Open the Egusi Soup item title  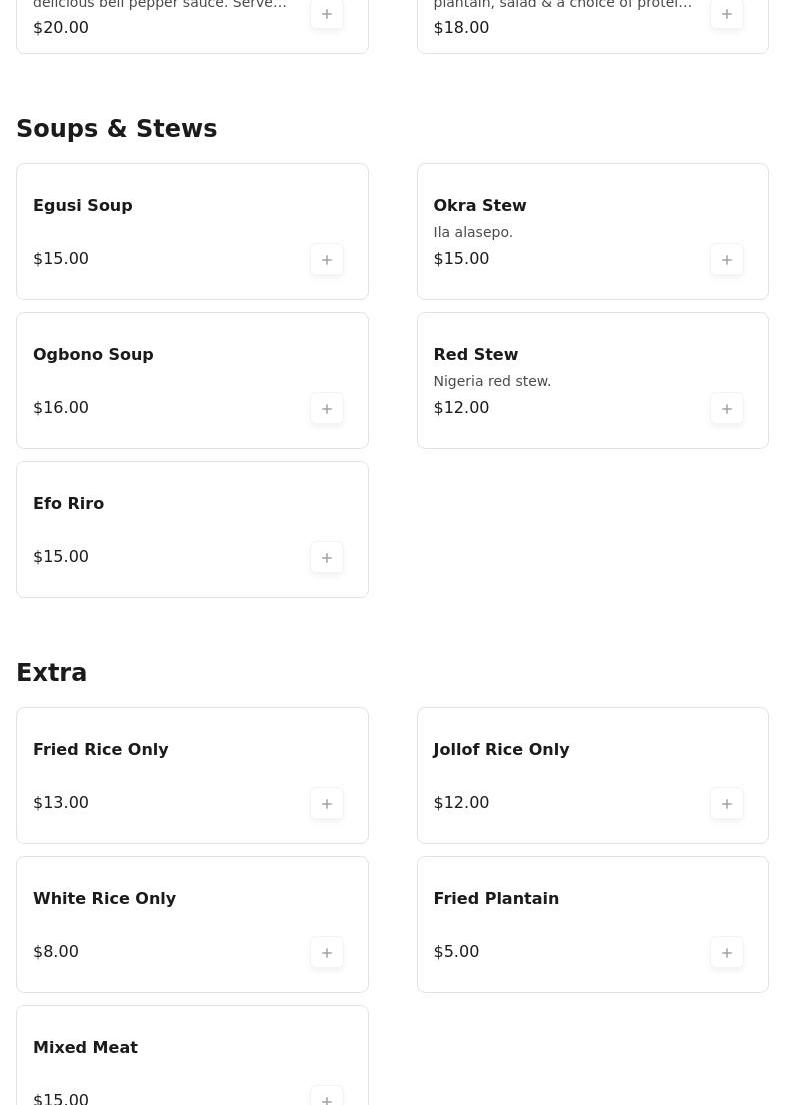point(83,205)
